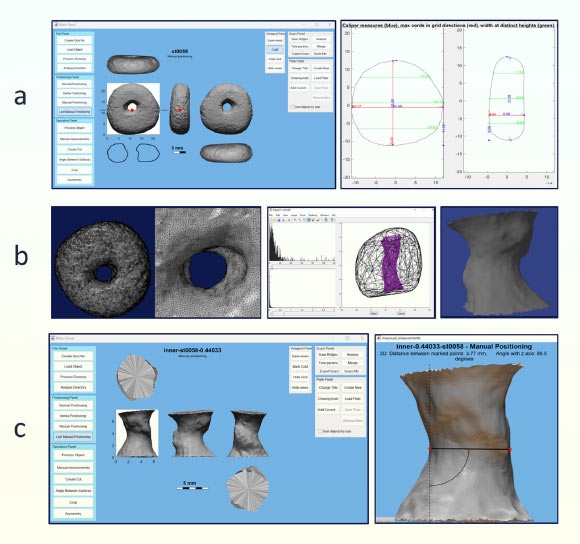
Task: Click Add Current in top window
Action: tap(299, 88)
